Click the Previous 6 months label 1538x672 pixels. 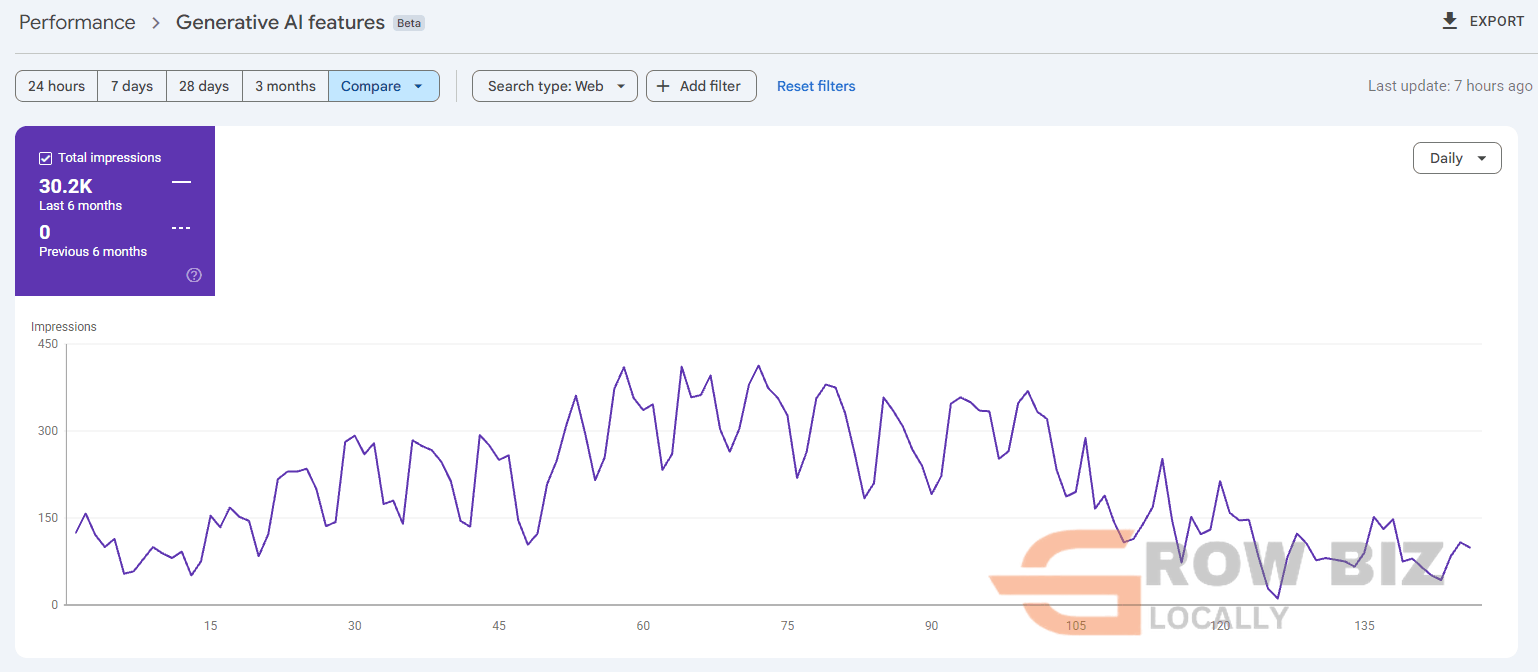pos(93,252)
